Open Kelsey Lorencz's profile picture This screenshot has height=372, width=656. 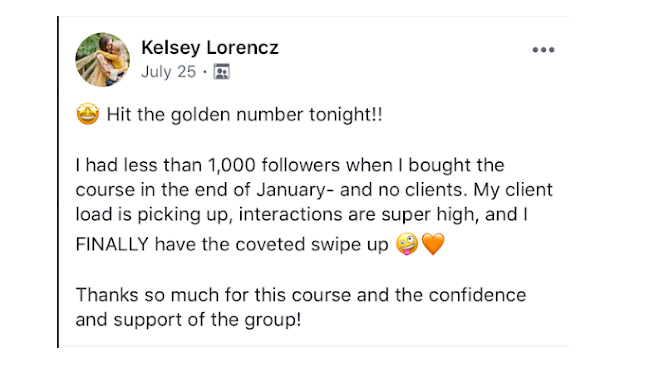coord(102,59)
